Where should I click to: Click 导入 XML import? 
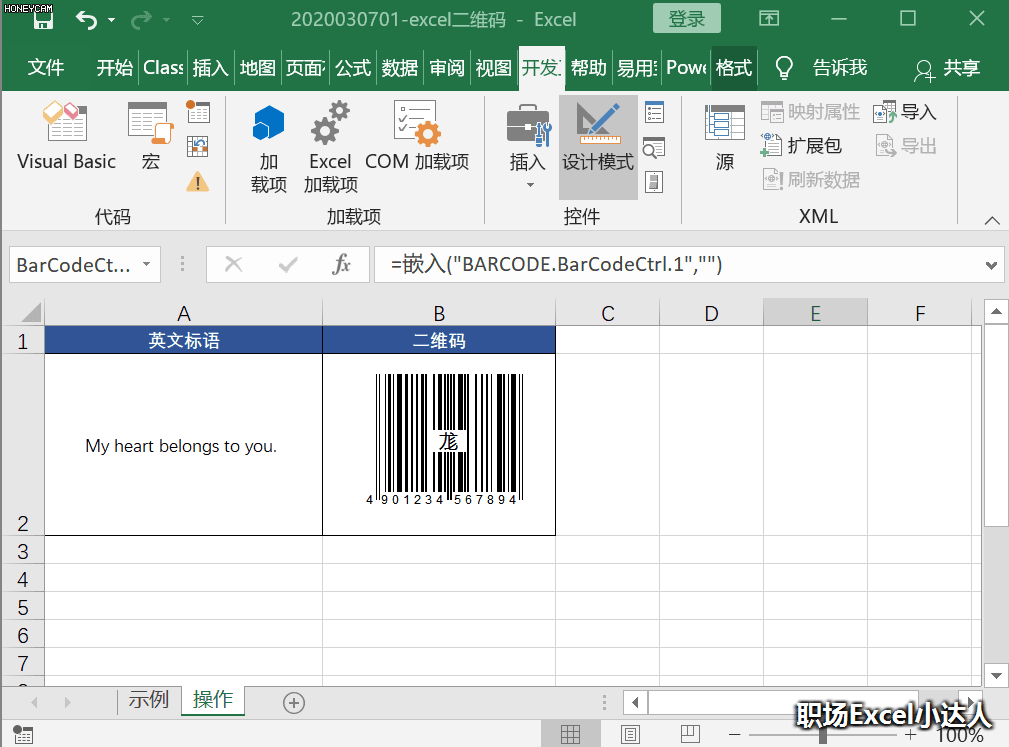(904, 112)
